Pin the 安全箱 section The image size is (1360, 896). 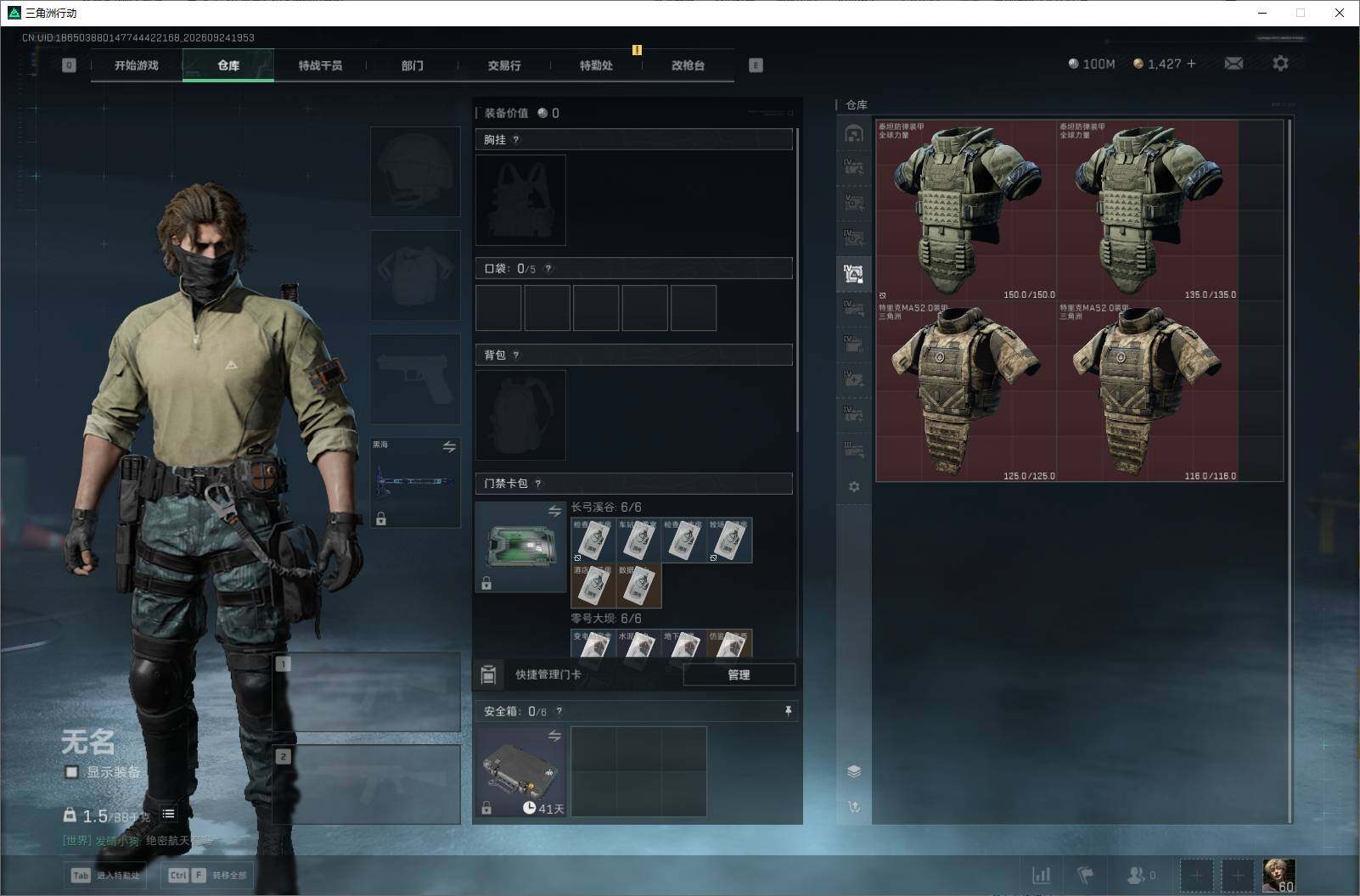(x=788, y=711)
